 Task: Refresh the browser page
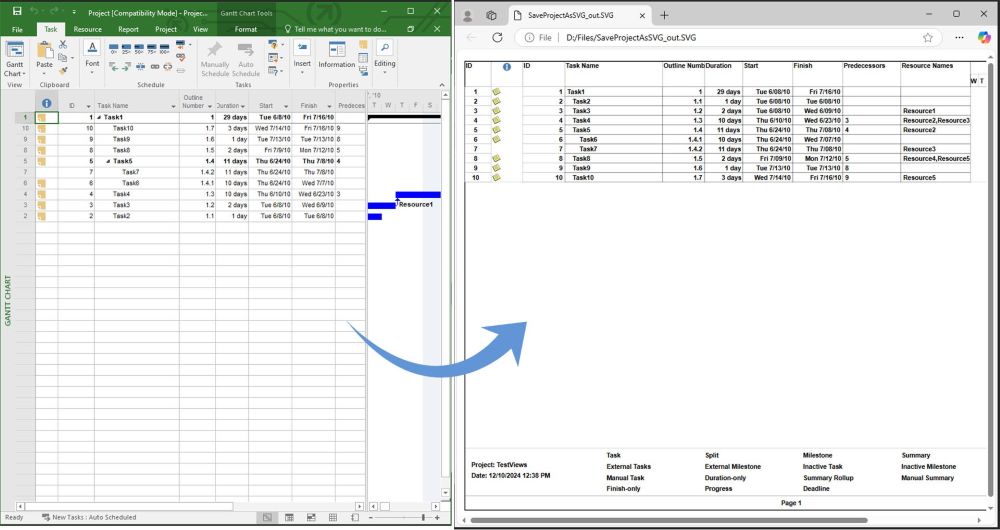click(497, 37)
